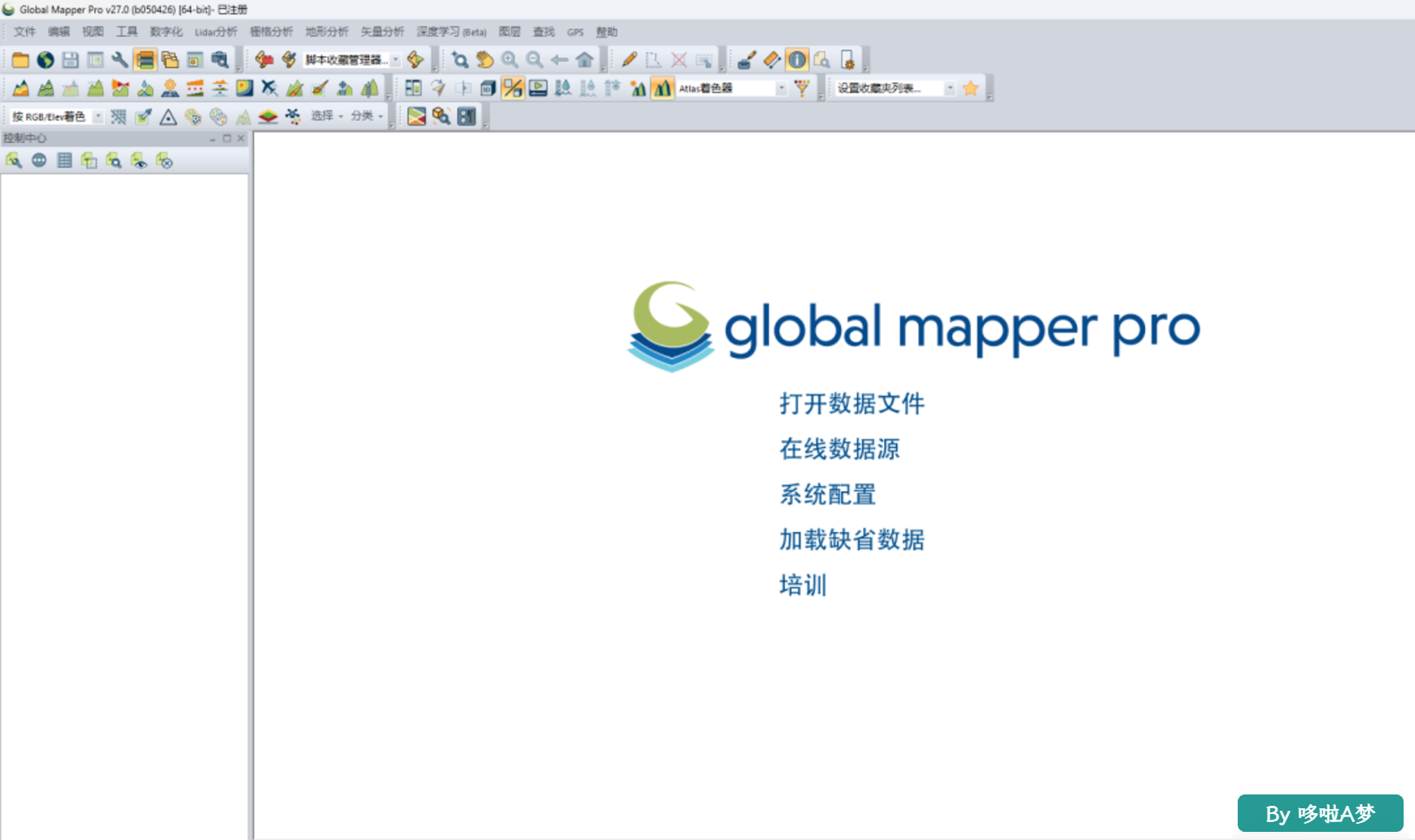1415x840 pixels.
Task: Select the pan hand tool
Action: click(485, 60)
